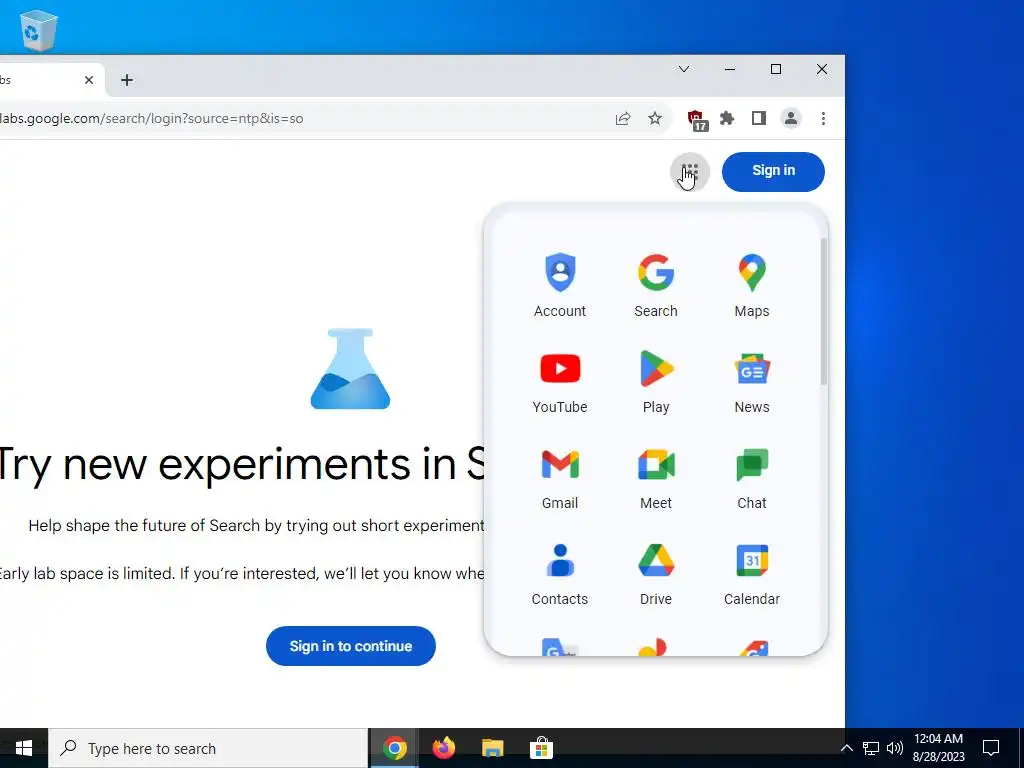1024x768 pixels.
Task: Open Windows Start menu
Action: pos(24,748)
